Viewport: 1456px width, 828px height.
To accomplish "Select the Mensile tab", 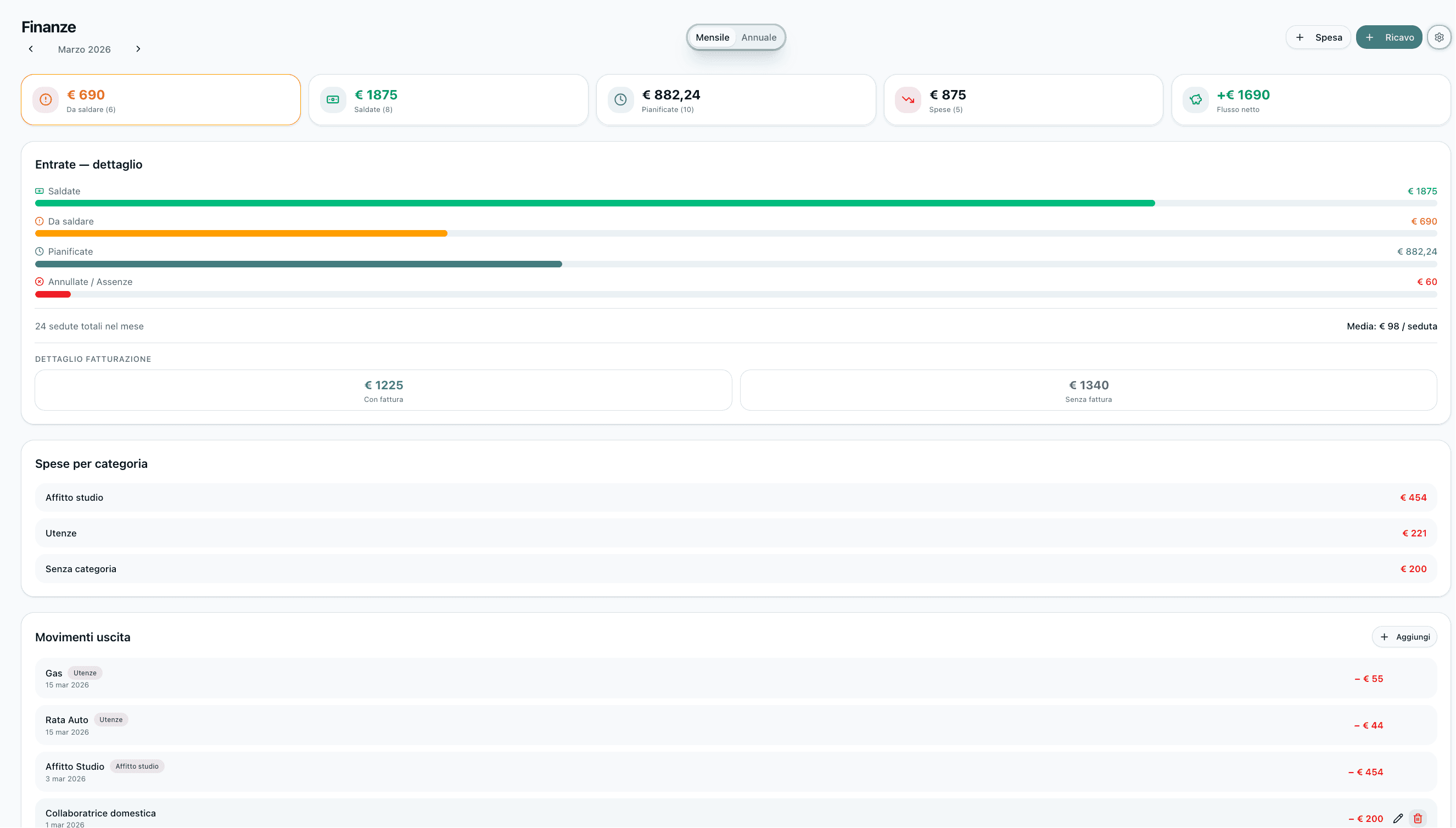I will coord(713,37).
